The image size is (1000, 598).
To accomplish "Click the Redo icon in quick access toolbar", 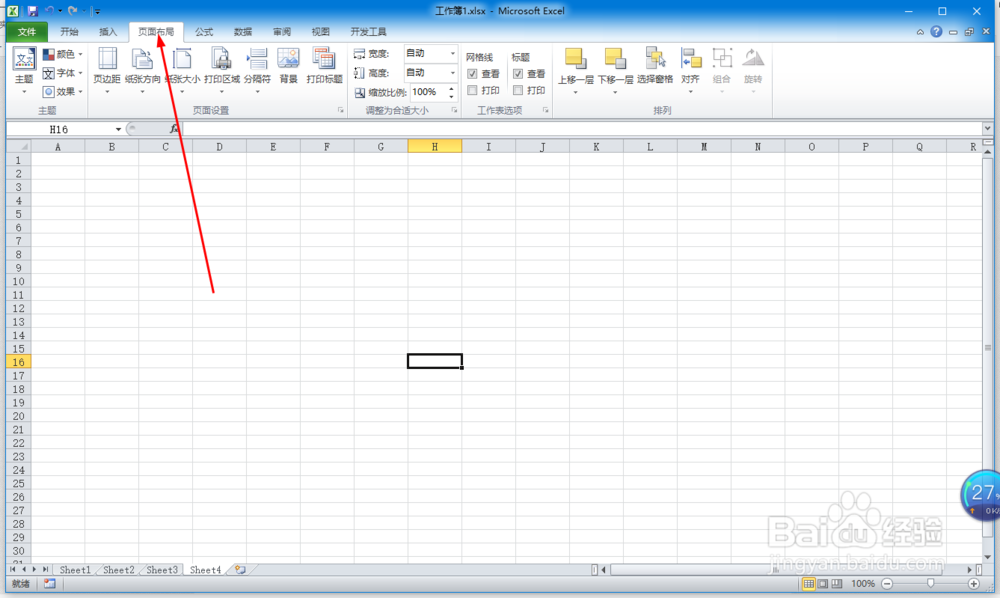I will pos(73,11).
